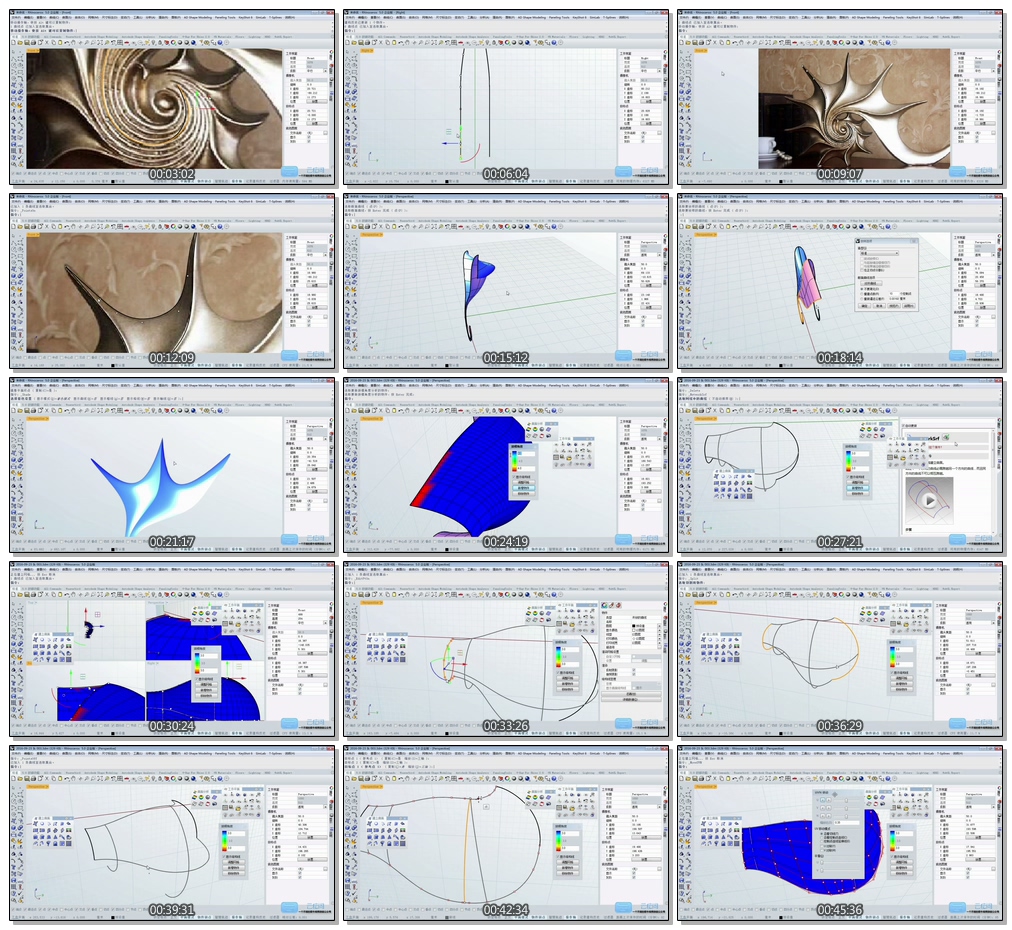
Task: Open the frame stamped 00:06:04
Action: click(506, 97)
